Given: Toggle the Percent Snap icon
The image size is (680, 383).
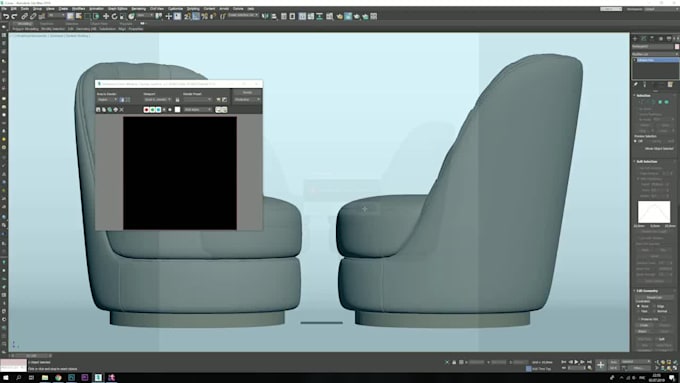Looking at the screenshot, I should click(205, 16).
